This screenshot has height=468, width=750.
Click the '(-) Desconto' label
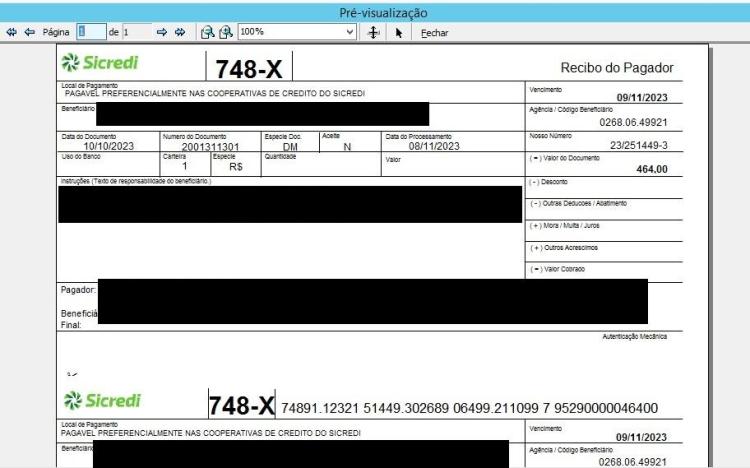pos(548,182)
